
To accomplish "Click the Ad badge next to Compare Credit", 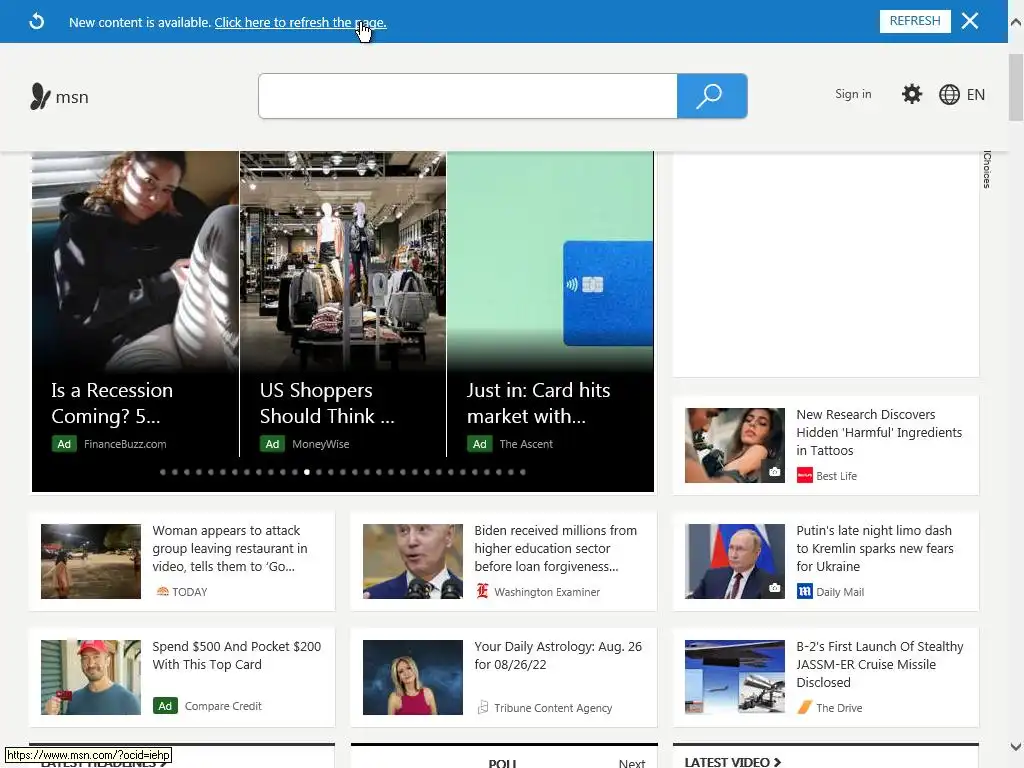I will click(165, 706).
